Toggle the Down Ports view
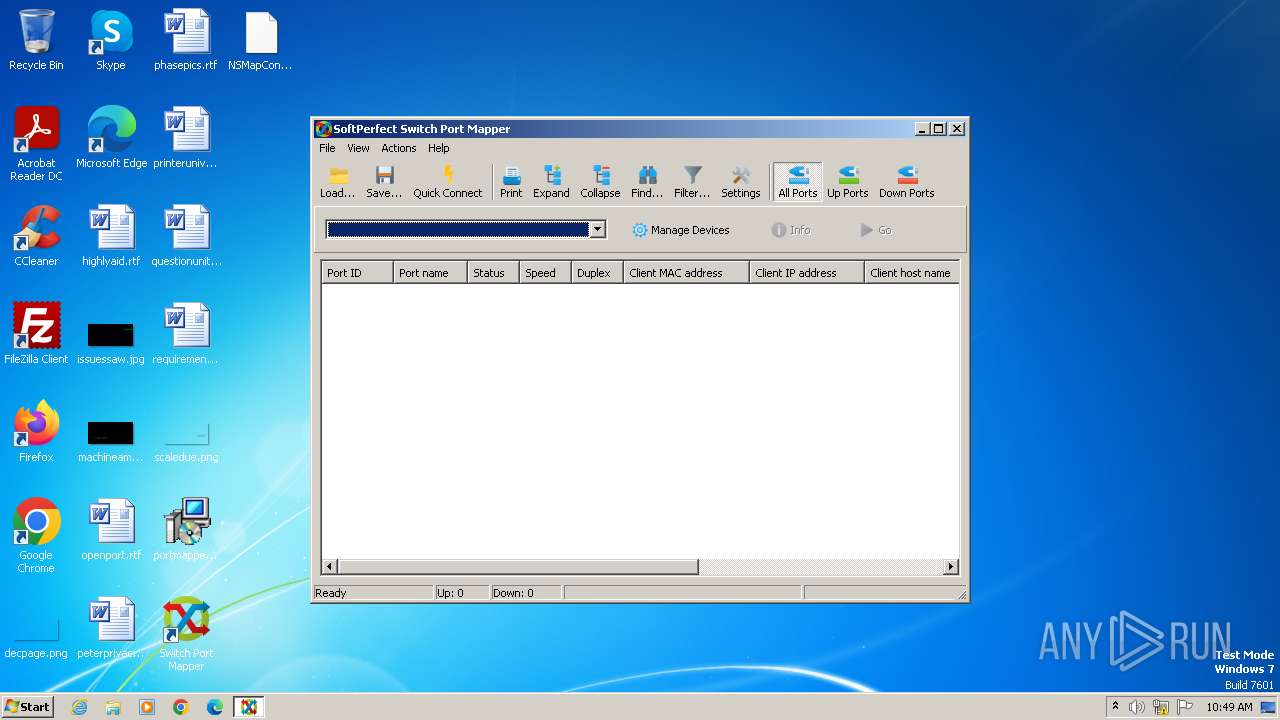 coord(907,182)
